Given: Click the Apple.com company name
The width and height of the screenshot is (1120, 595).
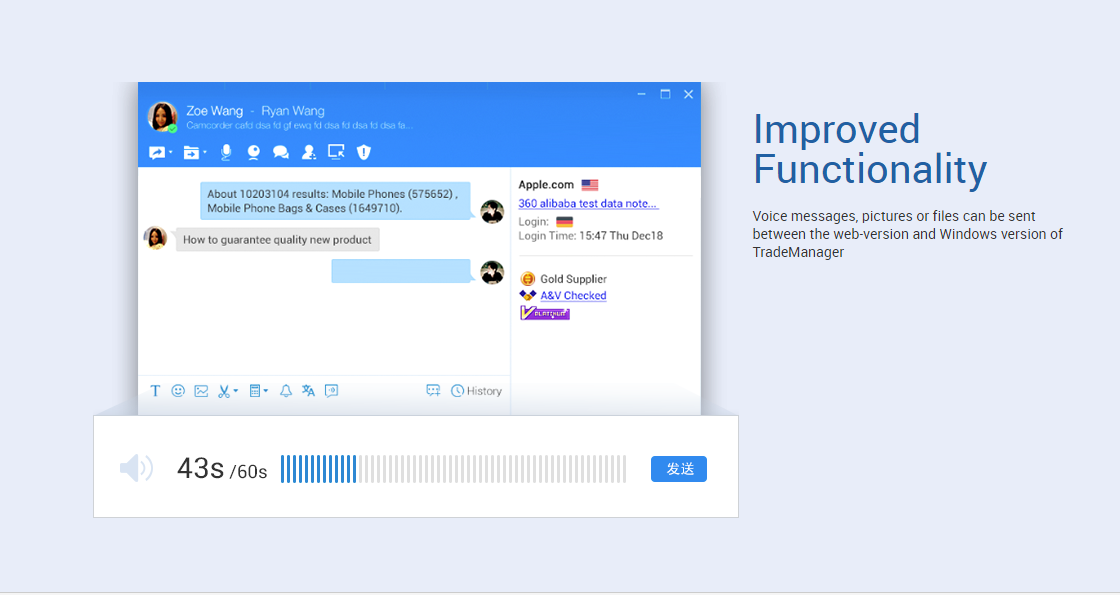Looking at the screenshot, I should pos(546,184).
